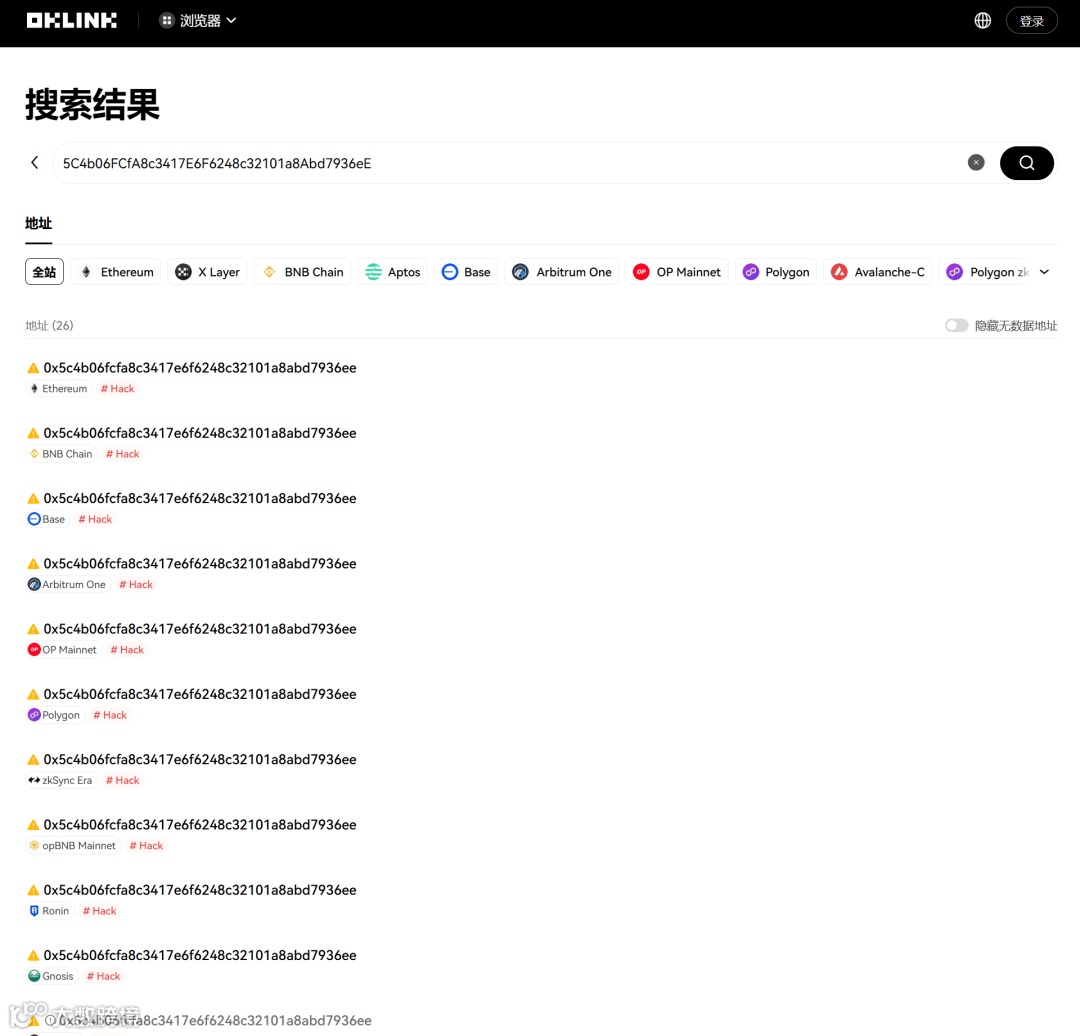Open the OP Mainnet result address

pos(200,629)
